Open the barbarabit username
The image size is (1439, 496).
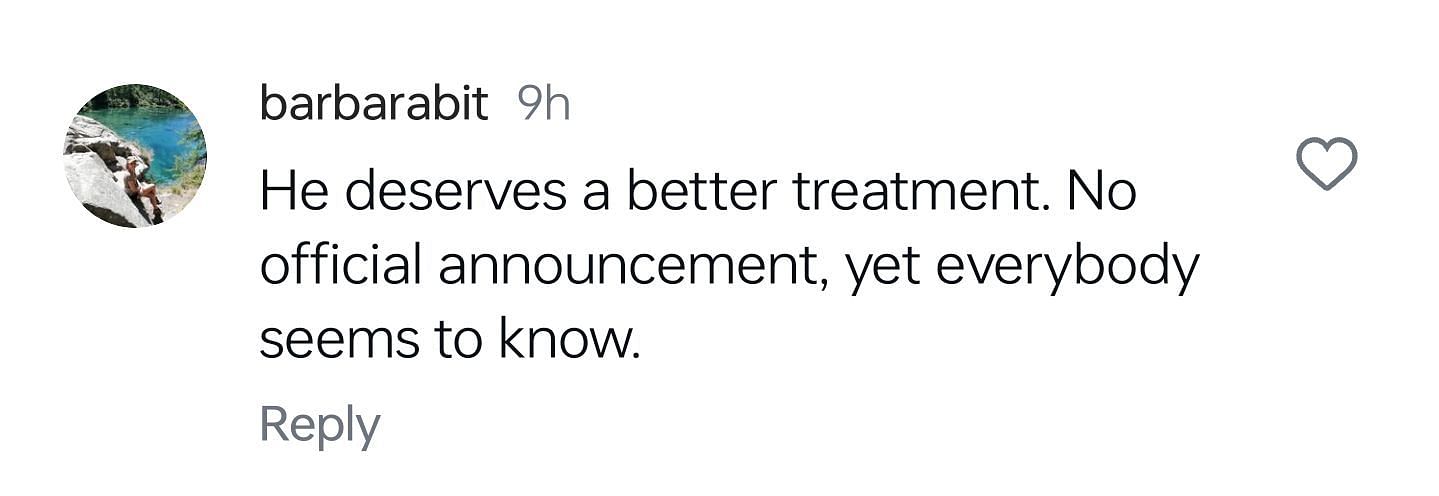(x=374, y=103)
